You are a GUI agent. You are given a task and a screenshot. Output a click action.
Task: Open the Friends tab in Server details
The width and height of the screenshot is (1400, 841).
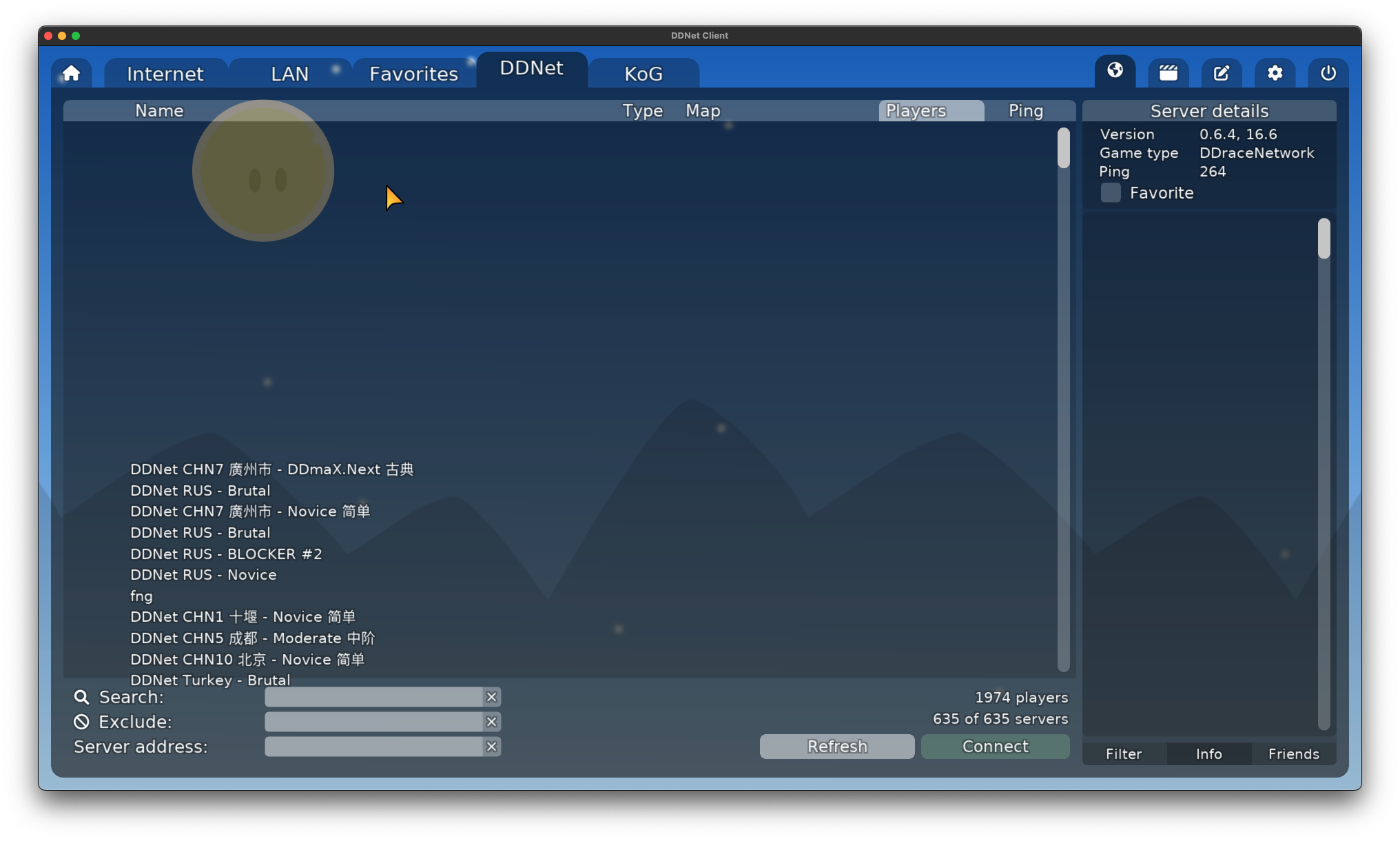[x=1293, y=753]
